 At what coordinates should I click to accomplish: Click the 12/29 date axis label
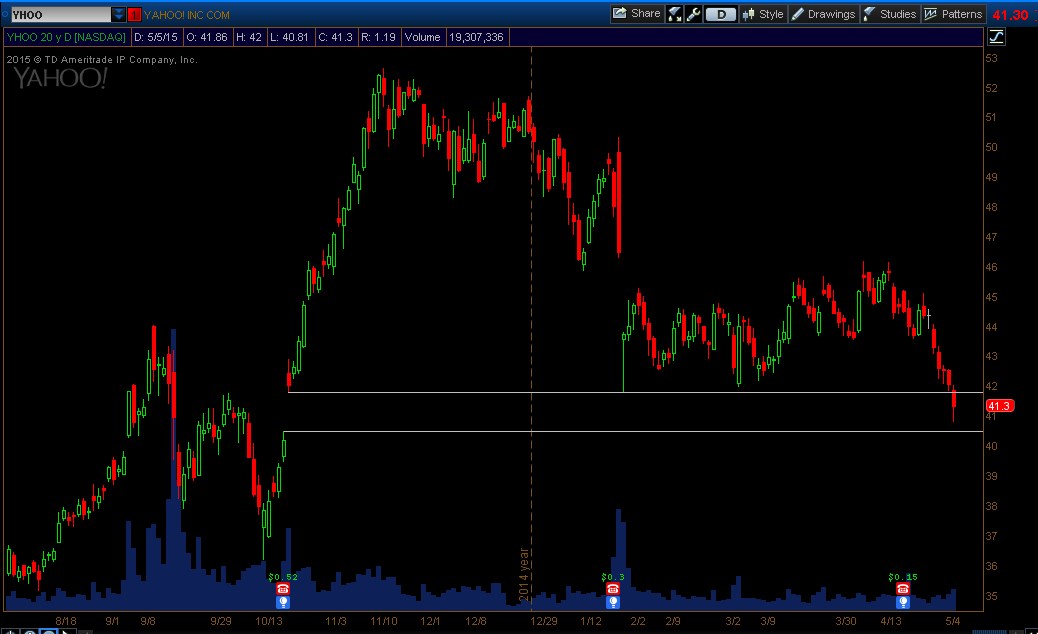(x=543, y=621)
